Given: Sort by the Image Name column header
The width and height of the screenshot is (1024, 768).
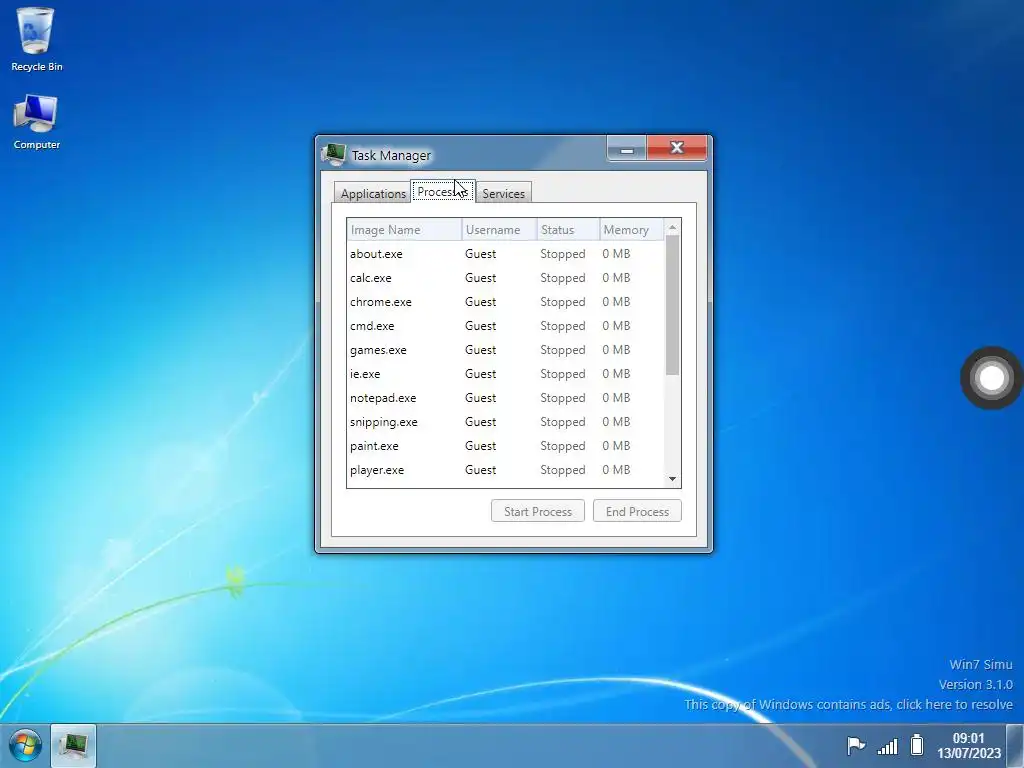Looking at the screenshot, I should (x=404, y=230).
